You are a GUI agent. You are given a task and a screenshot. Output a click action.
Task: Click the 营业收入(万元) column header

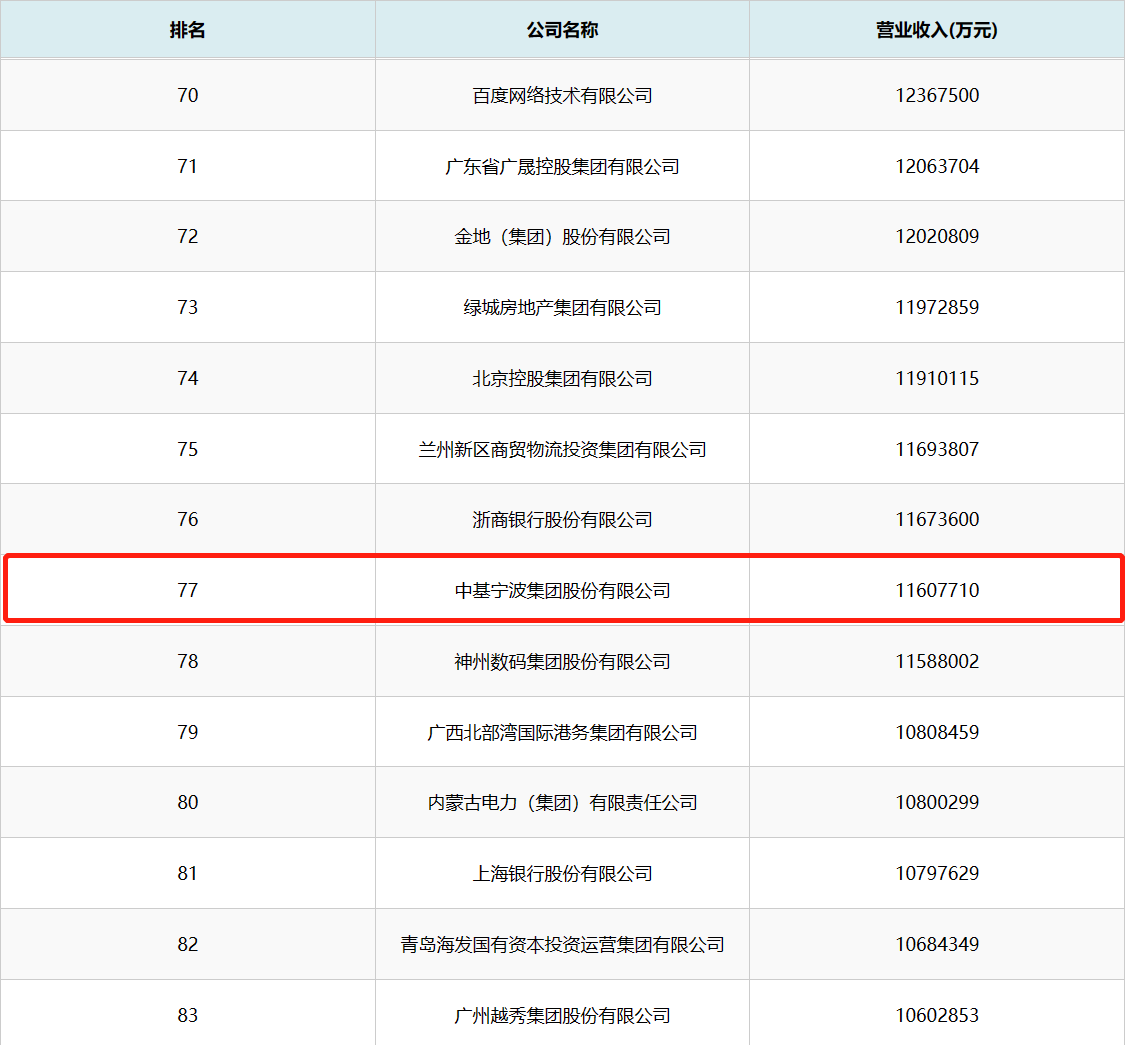coord(937,30)
